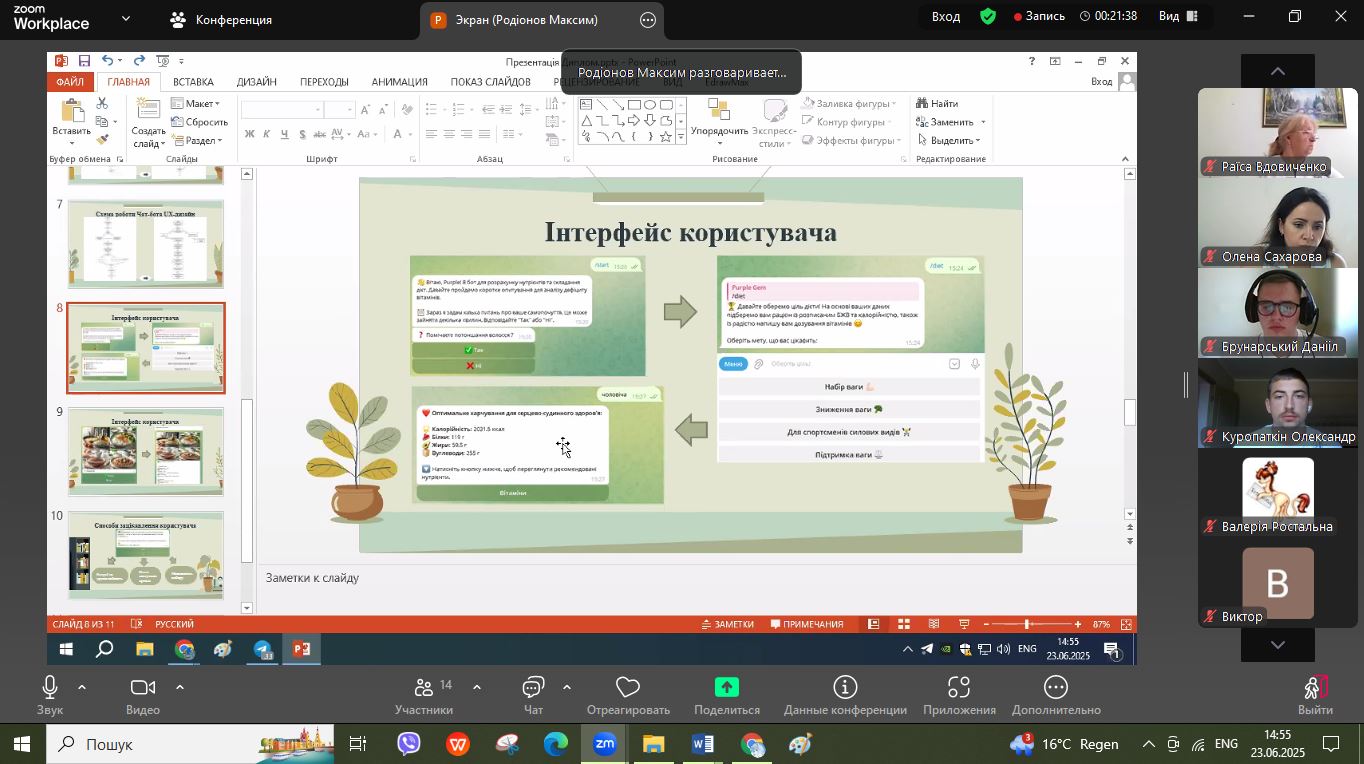The height and width of the screenshot is (764, 1364).
Task: Select the right arrow shape in shapes gallery
Action: 634,121
